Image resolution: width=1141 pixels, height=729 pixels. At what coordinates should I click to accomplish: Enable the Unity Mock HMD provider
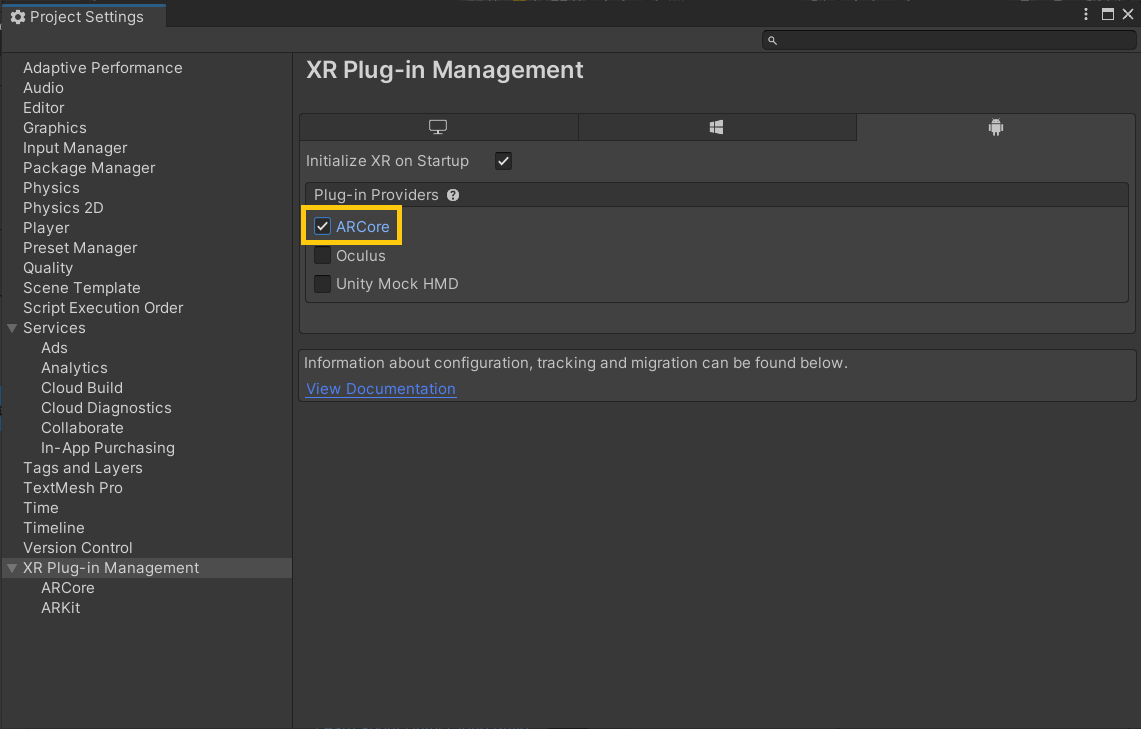pyautogui.click(x=322, y=284)
